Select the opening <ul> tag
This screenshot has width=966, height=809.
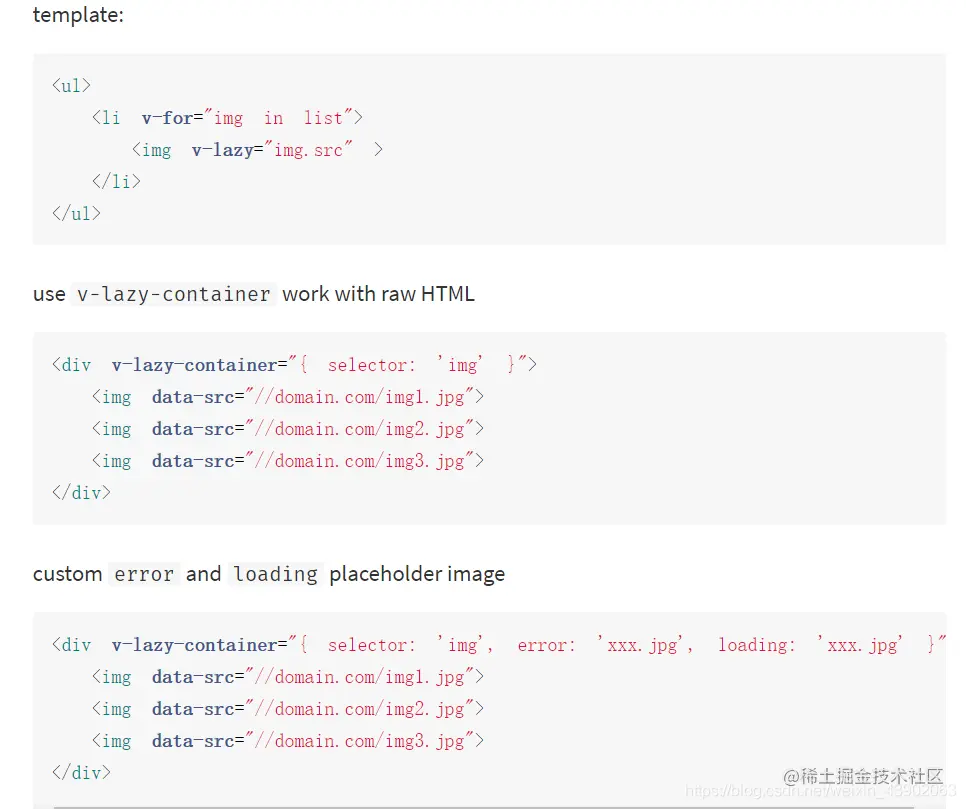[x=71, y=86]
